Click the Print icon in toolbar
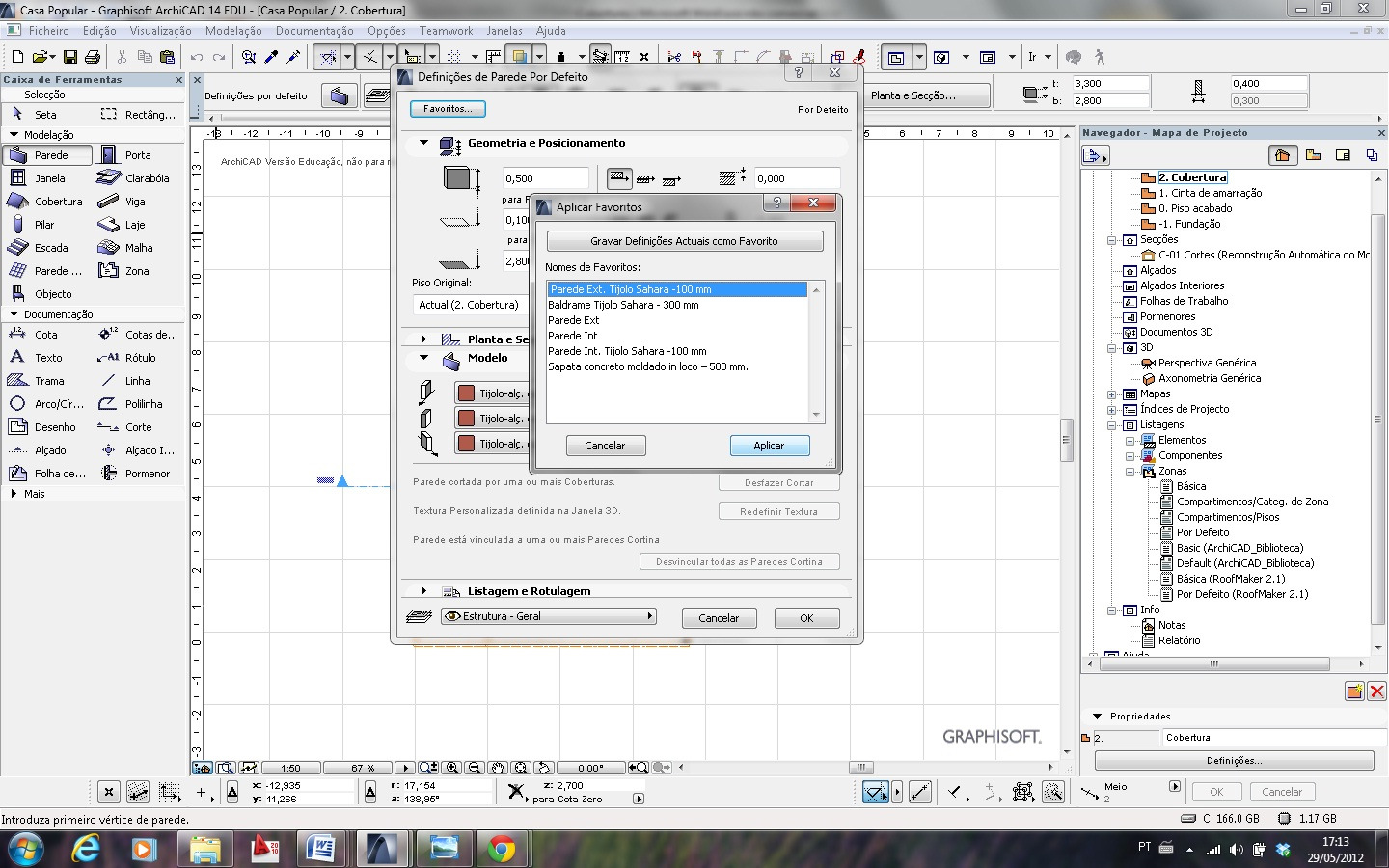1389x868 pixels. tap(92, 58)
